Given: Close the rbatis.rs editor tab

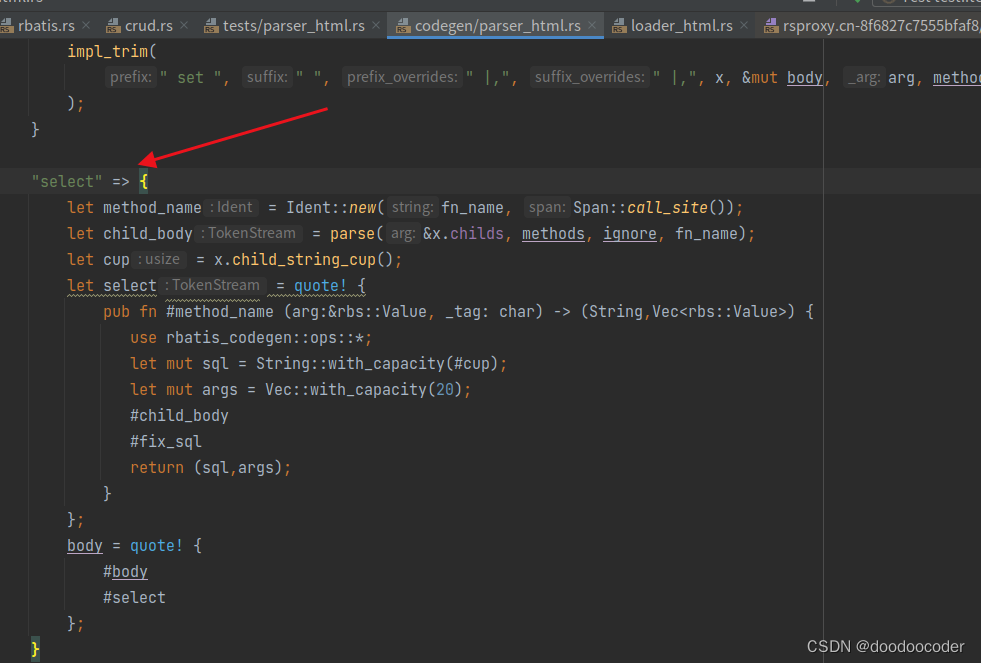Looking at the screenshot, I should (86, 26).
